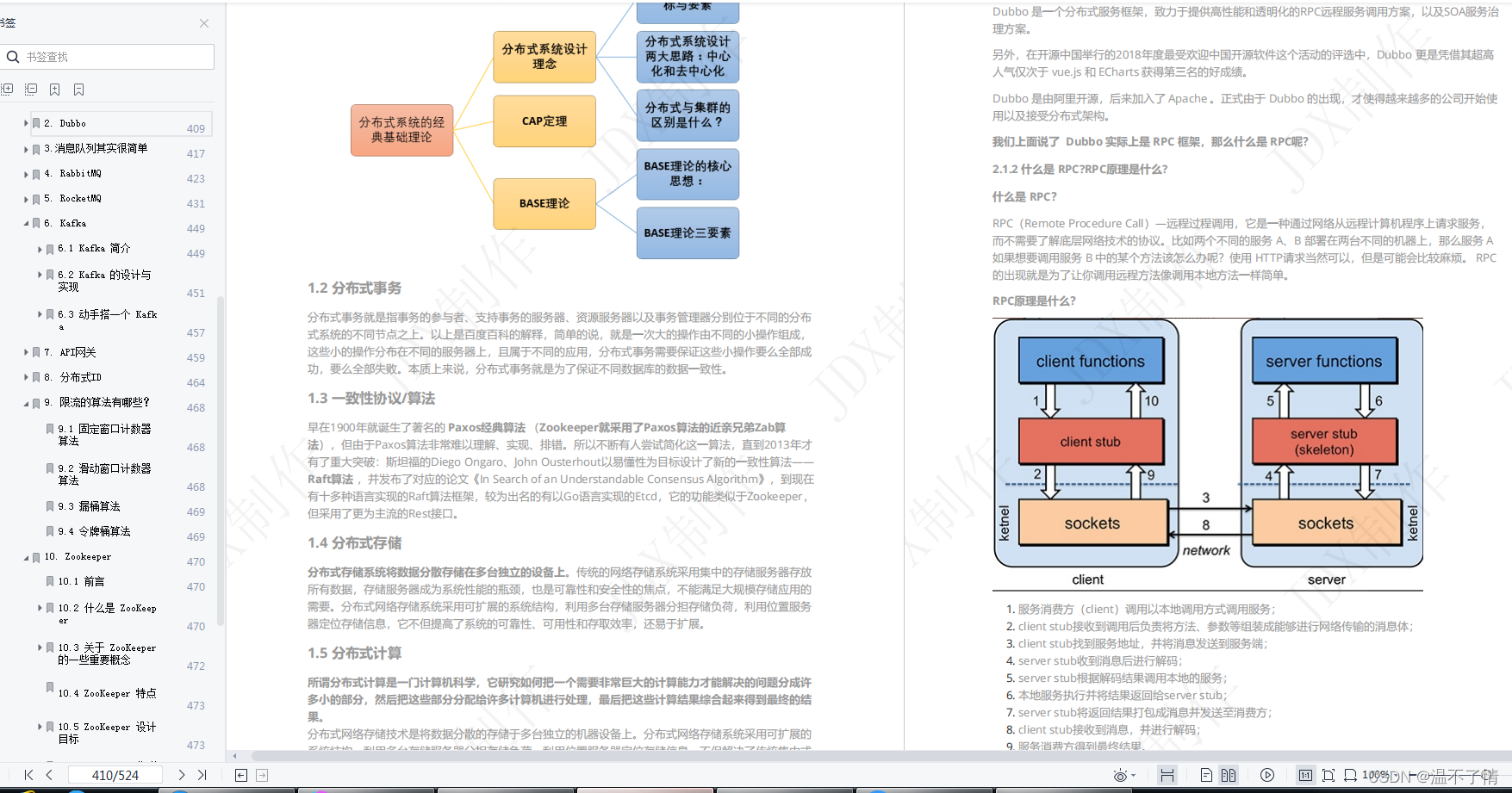
Task: Expand all bookmarks icon
Action: pyautogui.click(x=8, y=90)
